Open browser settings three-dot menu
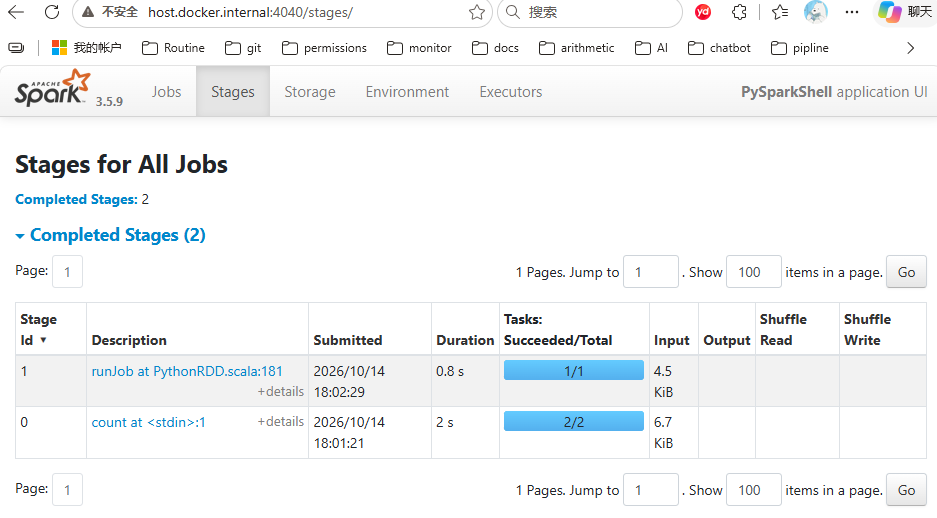 coord(852,12)
